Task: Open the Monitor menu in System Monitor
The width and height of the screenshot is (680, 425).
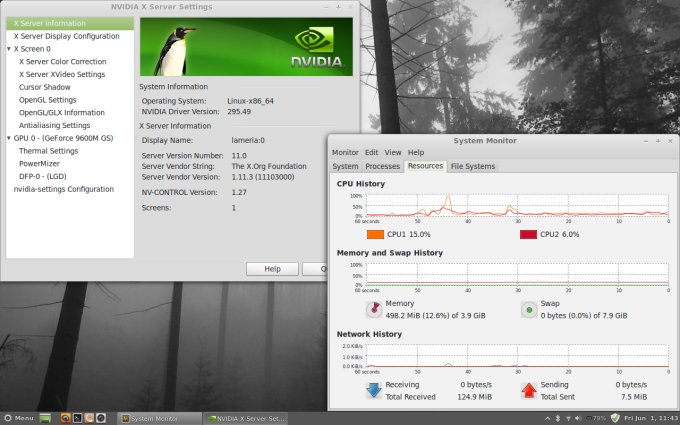Action: [345, 153]
